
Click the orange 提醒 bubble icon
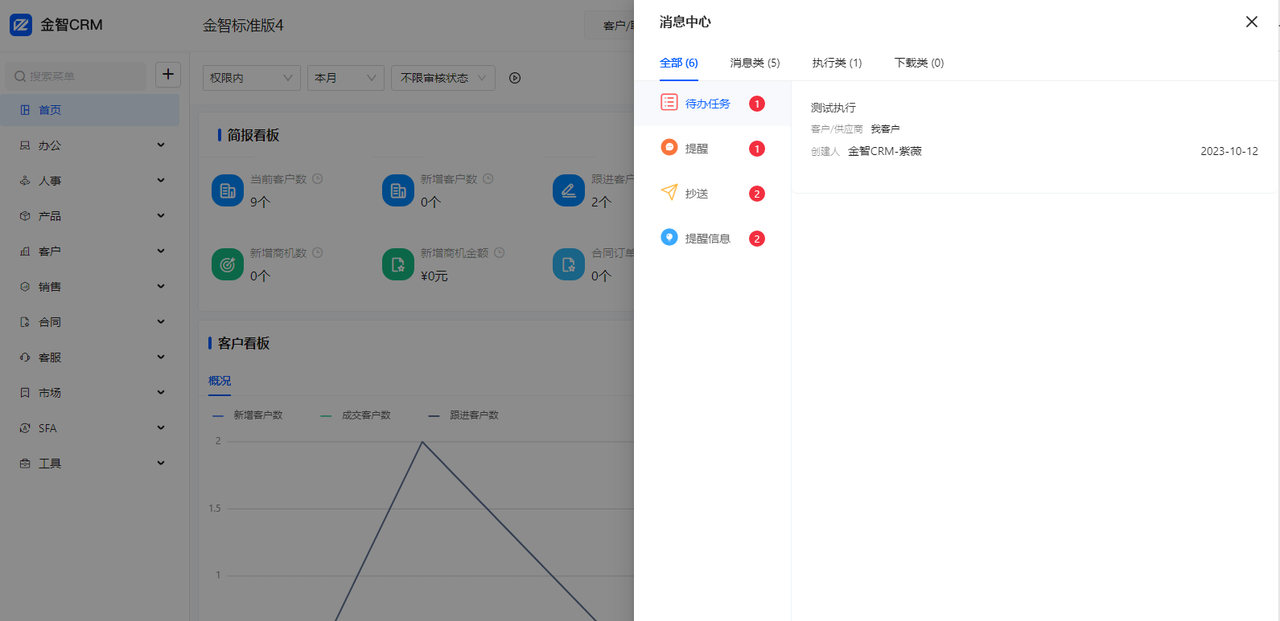pos(669,148)
